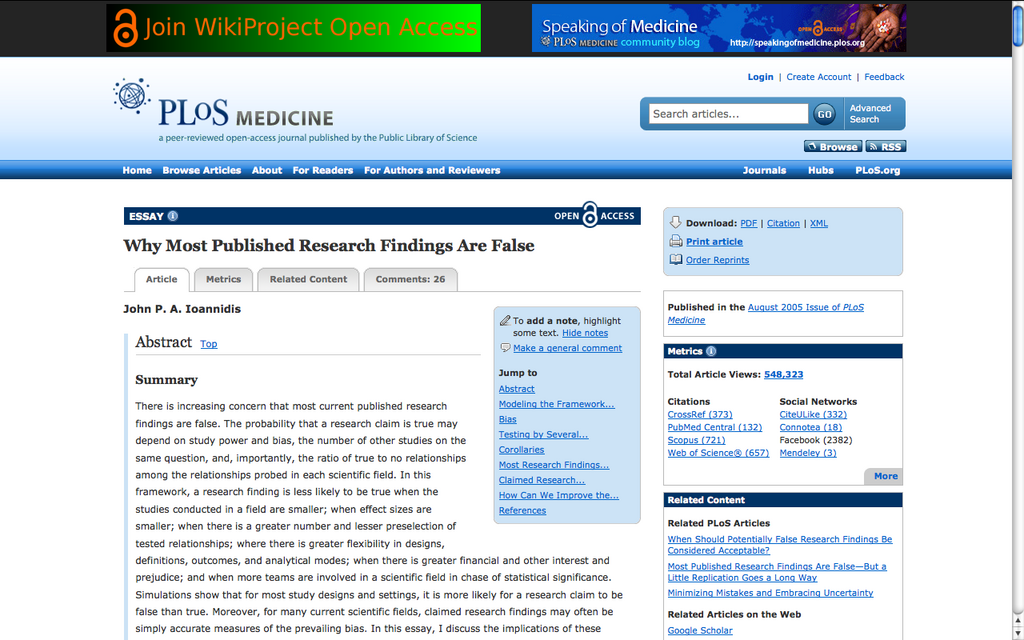1024x640 pixels.
Task: Click total article views 548,323
Action: click(784, 375)
